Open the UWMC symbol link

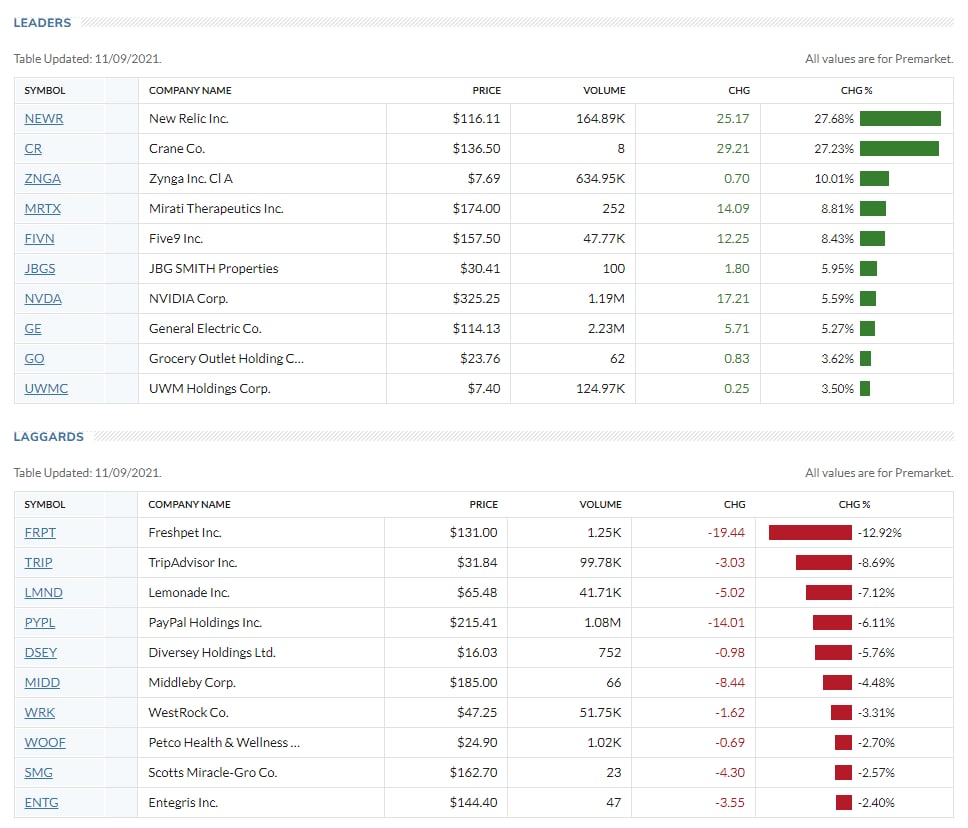(x=46, y=389)
